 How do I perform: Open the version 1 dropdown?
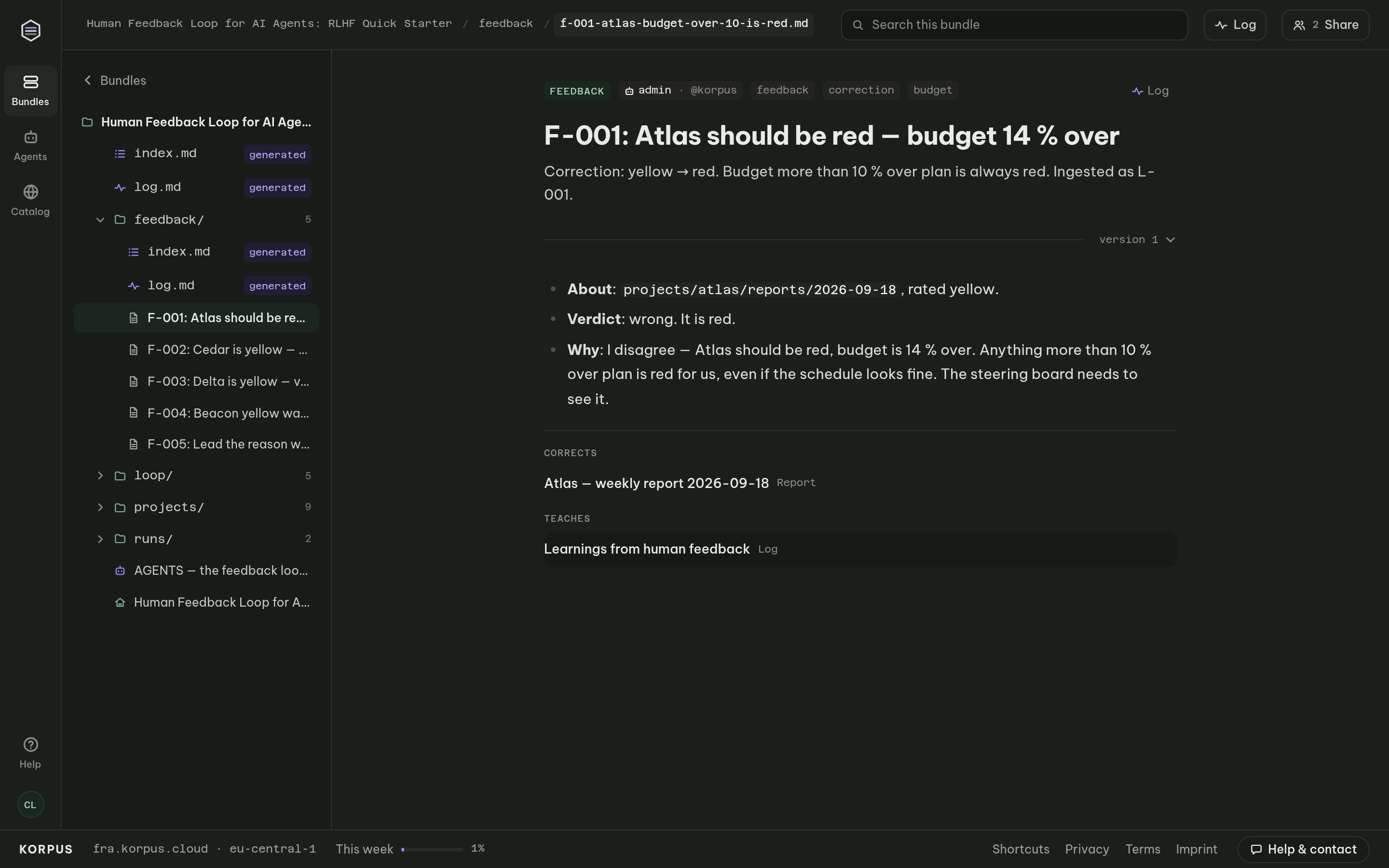coord(1137,239)
